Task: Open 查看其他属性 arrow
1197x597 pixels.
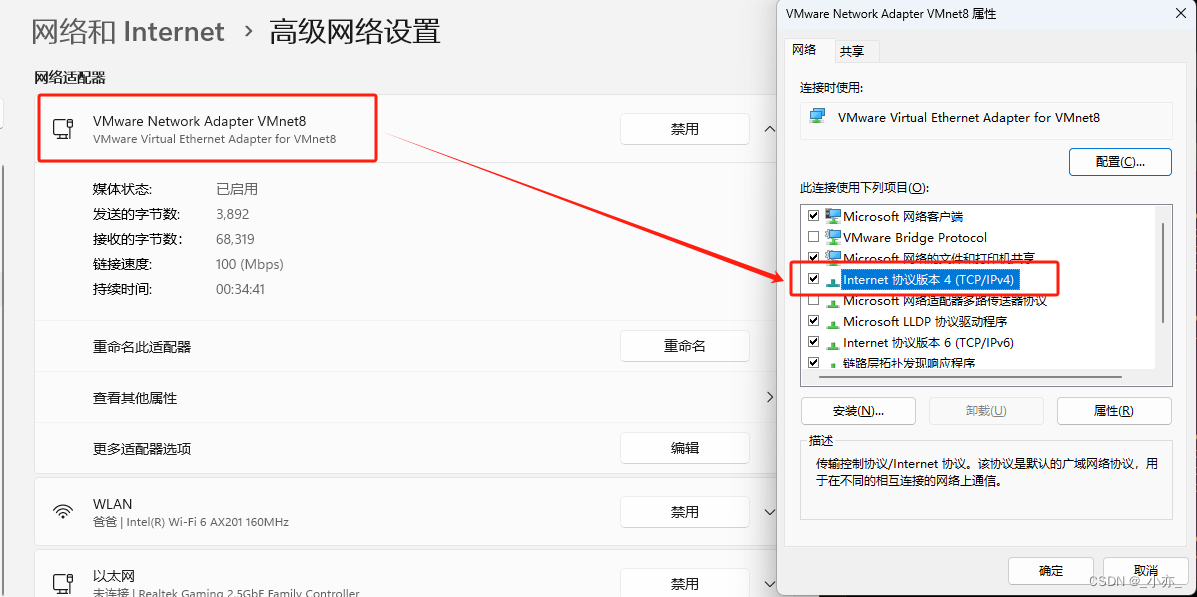Action: click(x=769, y=397)
